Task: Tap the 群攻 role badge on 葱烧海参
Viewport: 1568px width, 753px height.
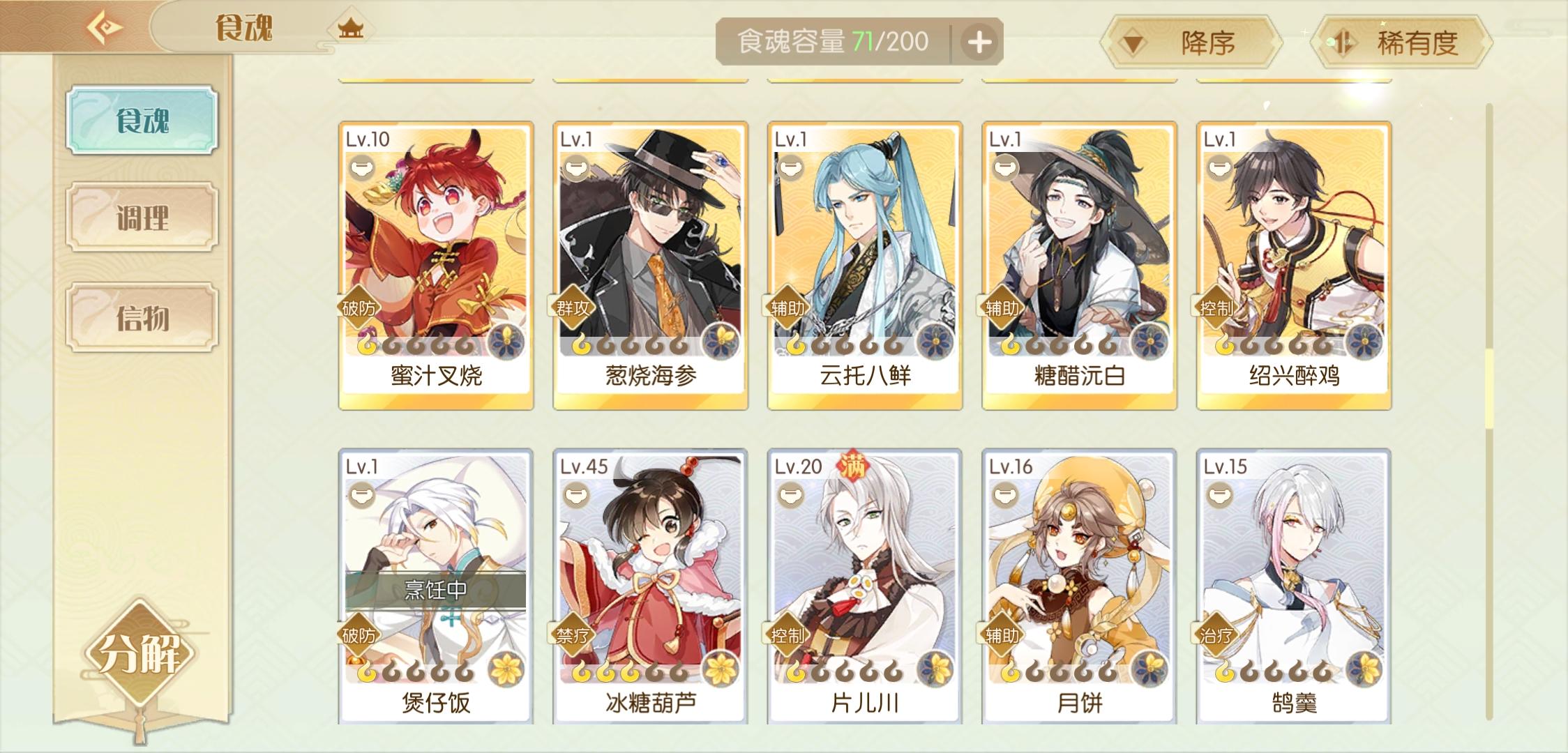Action: point(573,307)
